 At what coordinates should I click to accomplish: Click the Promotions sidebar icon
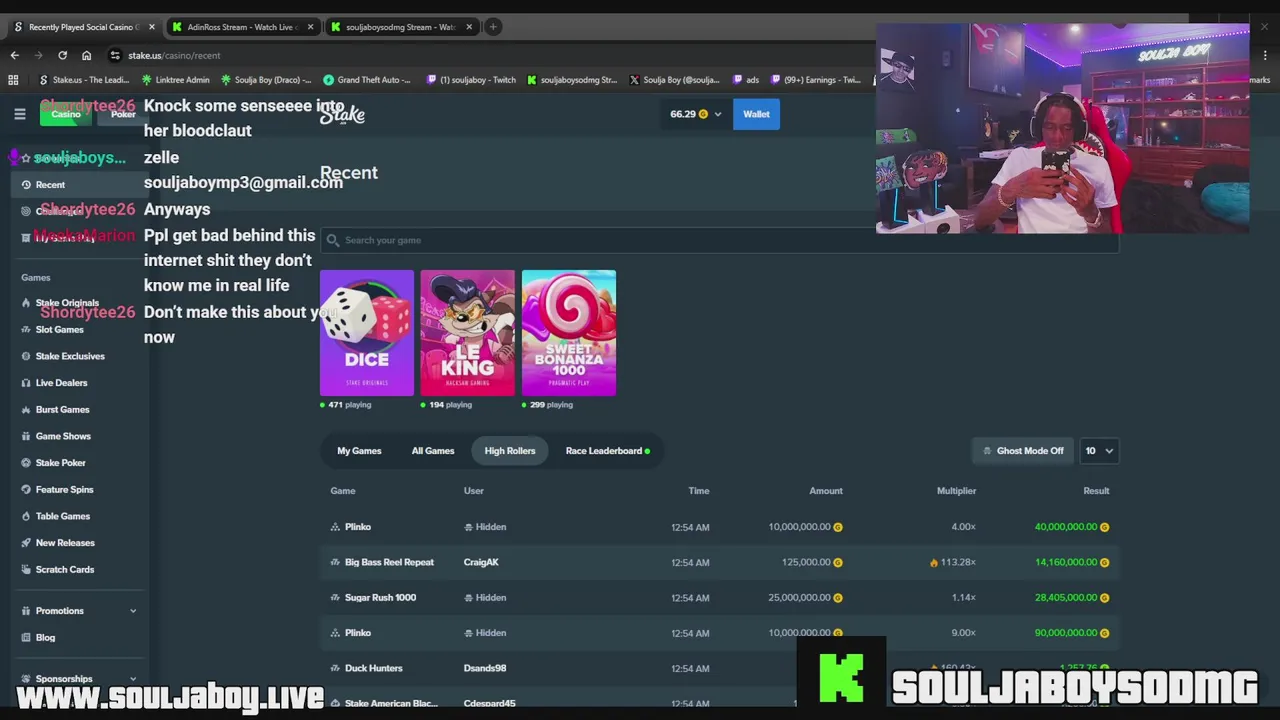pyautogui.click(x=26, y=611)
